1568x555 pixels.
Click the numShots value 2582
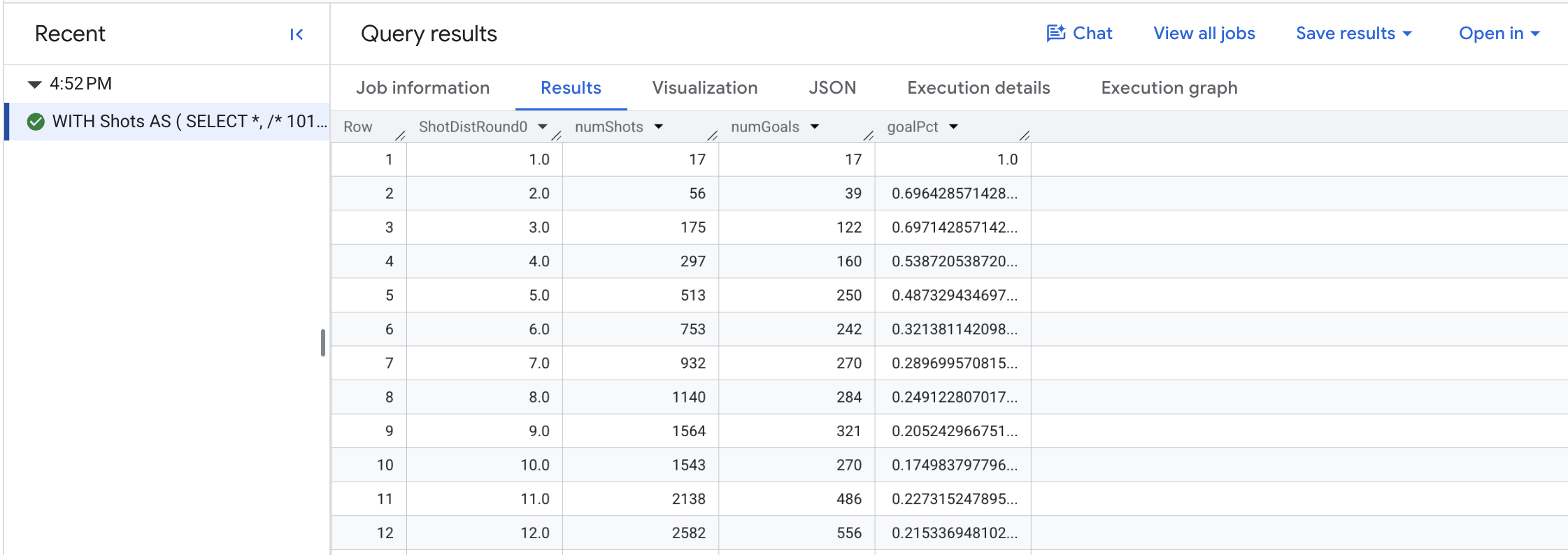click(x=689, y=533)
